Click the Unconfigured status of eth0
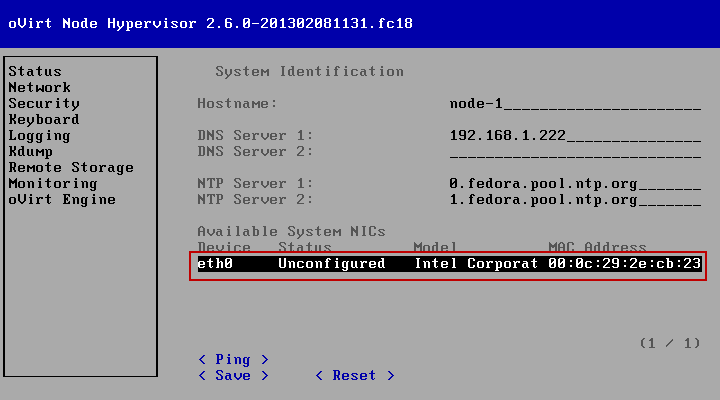The height and width of the screenshot is (400, 720). point(332,264)
